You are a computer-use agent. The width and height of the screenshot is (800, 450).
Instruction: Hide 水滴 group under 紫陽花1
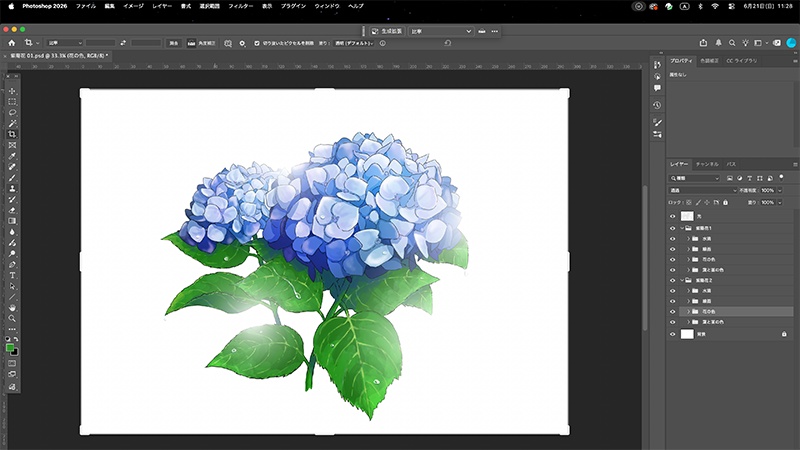pyautogui.click(x=672, y=239)
